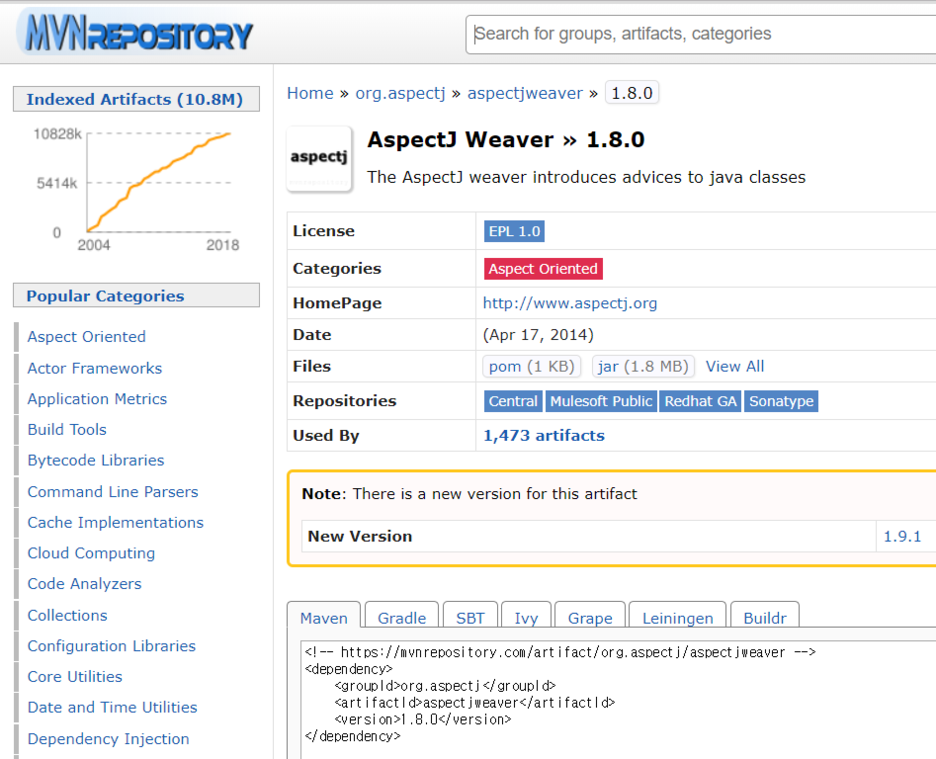Open Cloud Computing category
This screenshot has width=936, height=759.
(91, 553)
